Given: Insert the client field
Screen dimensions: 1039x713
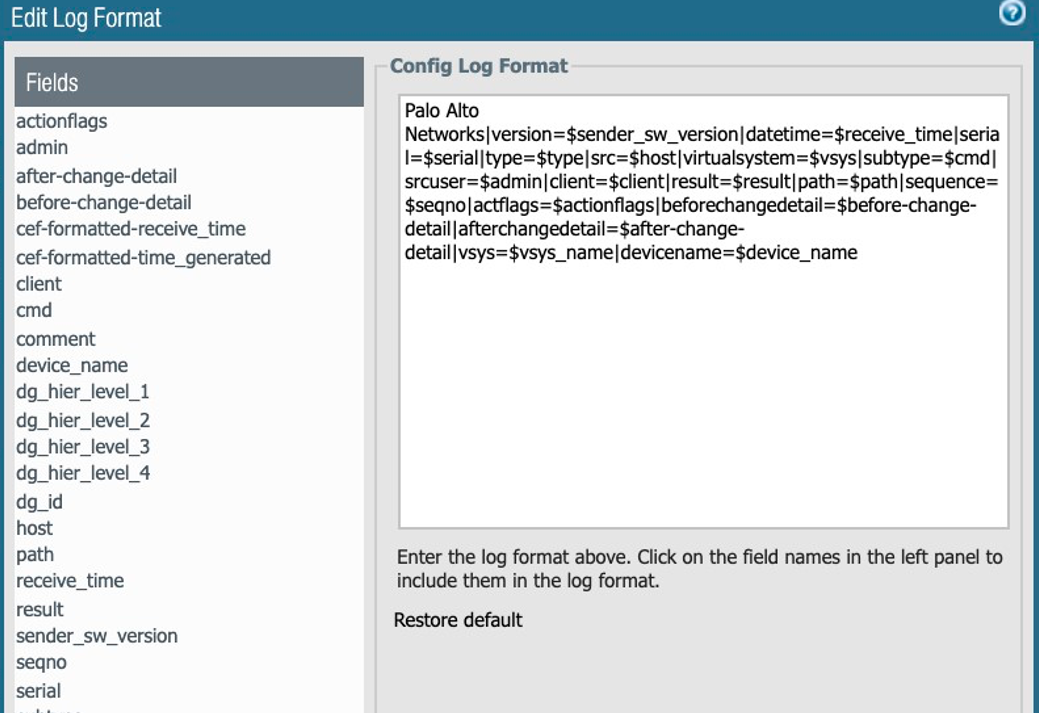Looking at the screenshot, I should click(39, 284).
